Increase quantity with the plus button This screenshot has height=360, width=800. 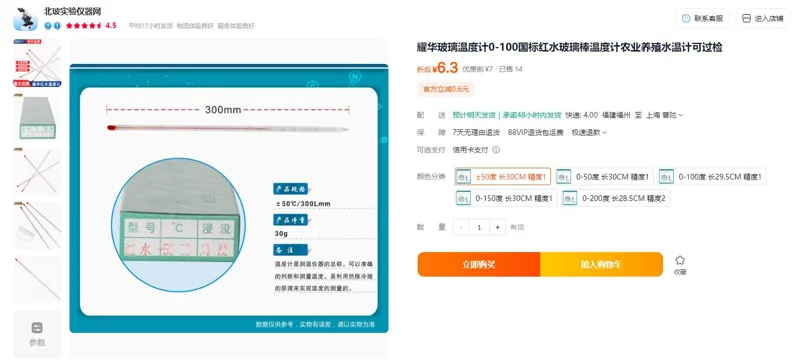click(497, 227)
